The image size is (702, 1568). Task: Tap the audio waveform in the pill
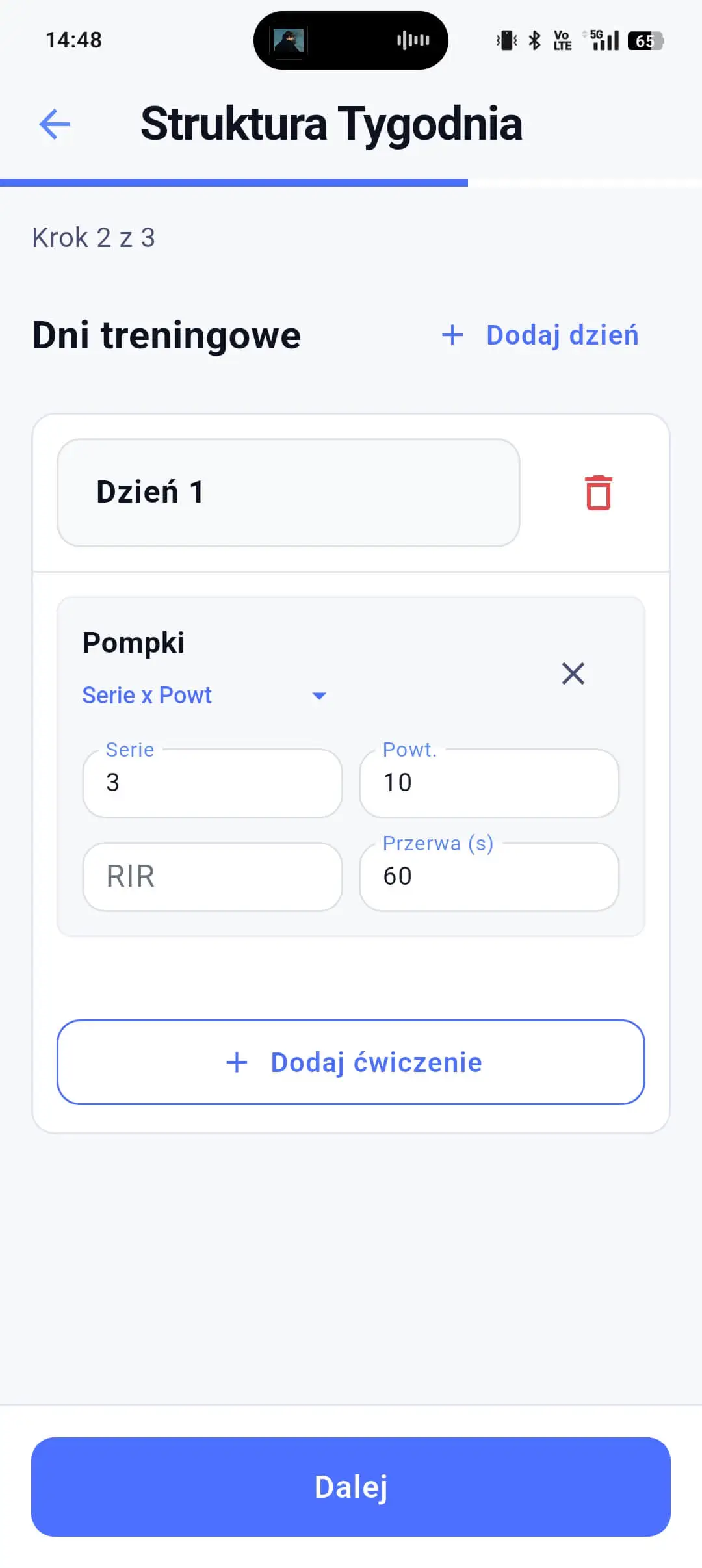413,40
